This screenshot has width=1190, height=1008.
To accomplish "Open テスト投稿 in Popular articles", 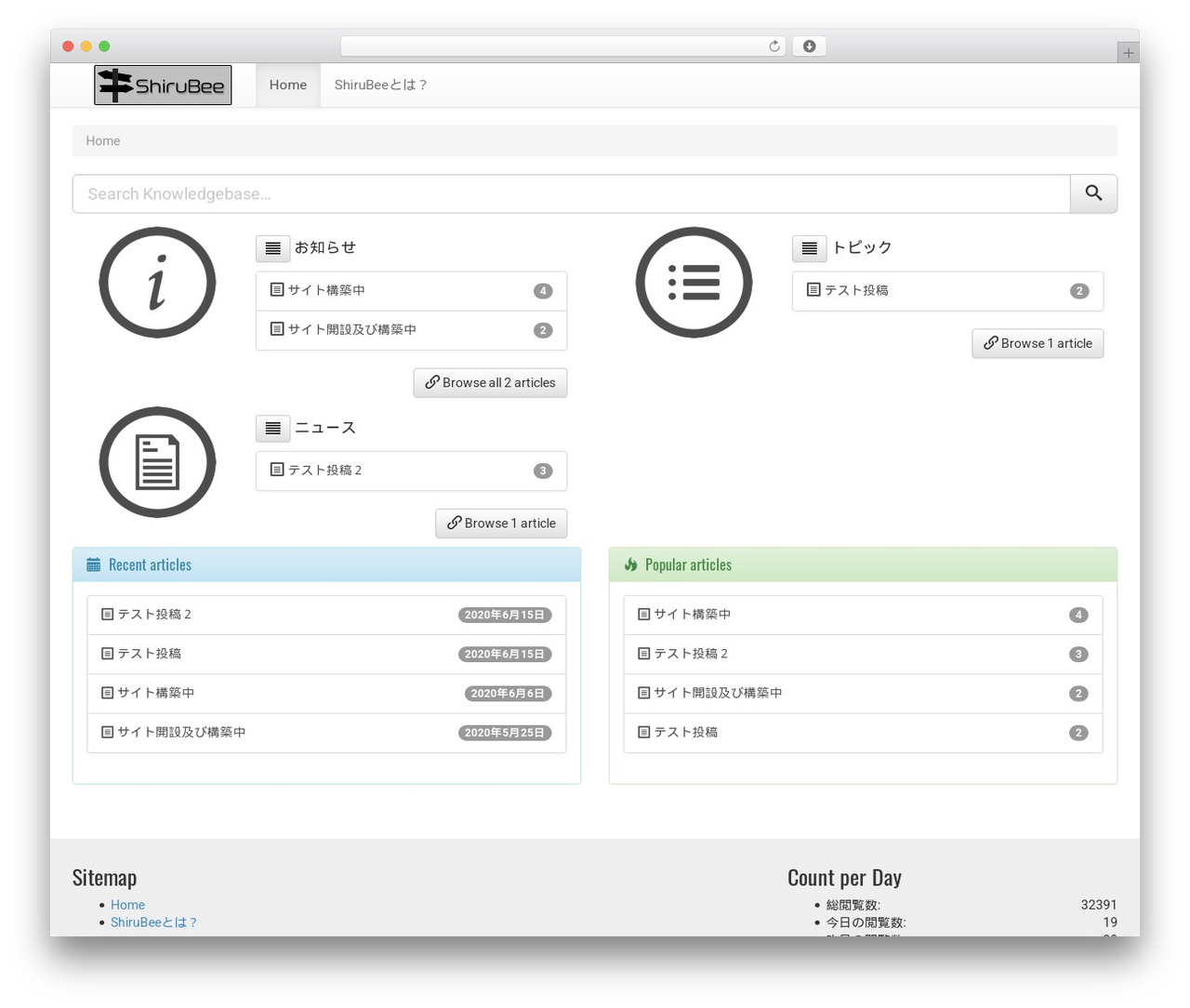I will click(863, 733).
